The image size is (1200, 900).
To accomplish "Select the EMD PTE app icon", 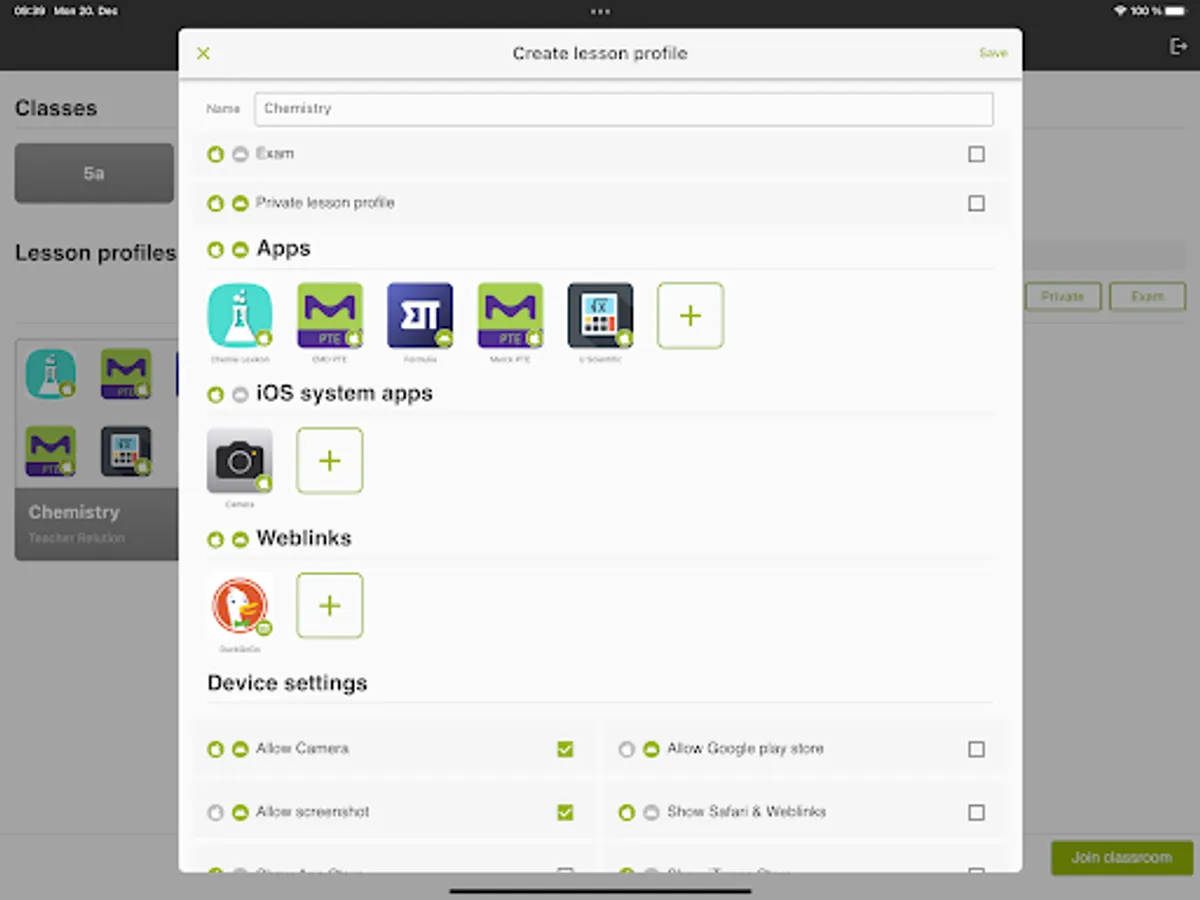I will coord(330,316).
